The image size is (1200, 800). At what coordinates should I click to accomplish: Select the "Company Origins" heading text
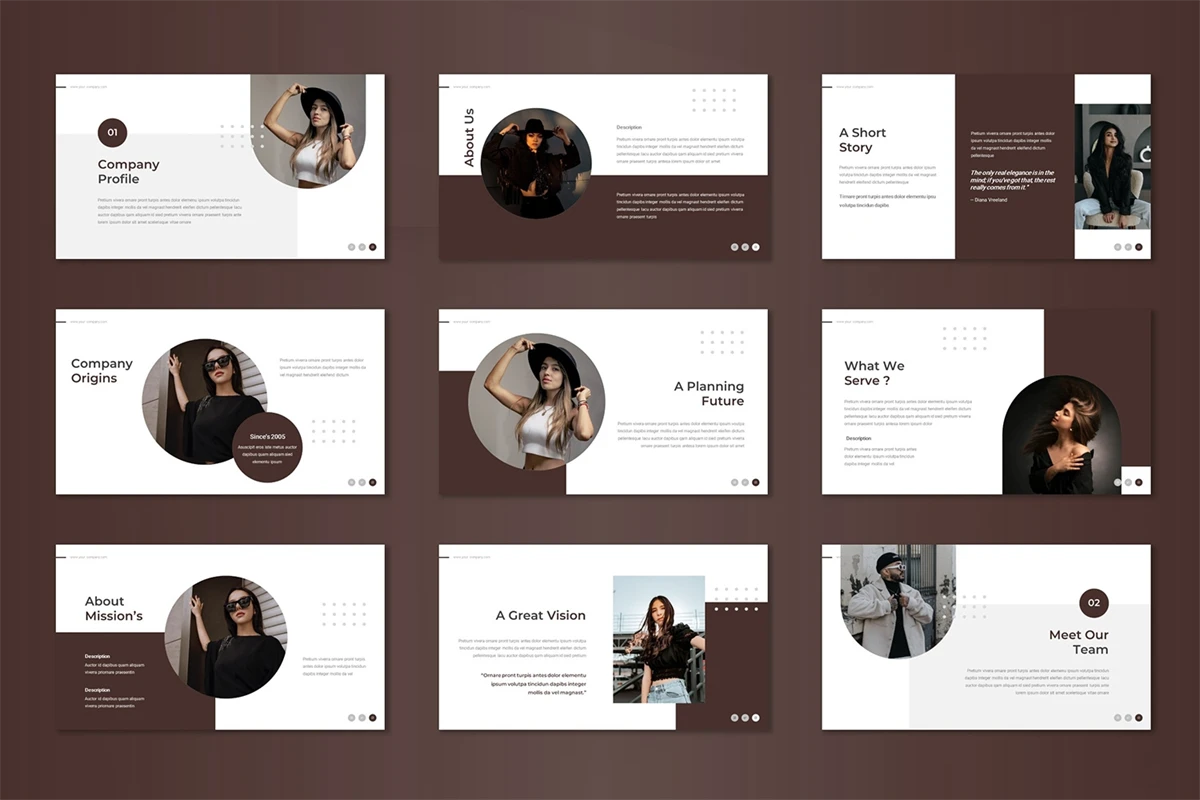tap(101, 371)
